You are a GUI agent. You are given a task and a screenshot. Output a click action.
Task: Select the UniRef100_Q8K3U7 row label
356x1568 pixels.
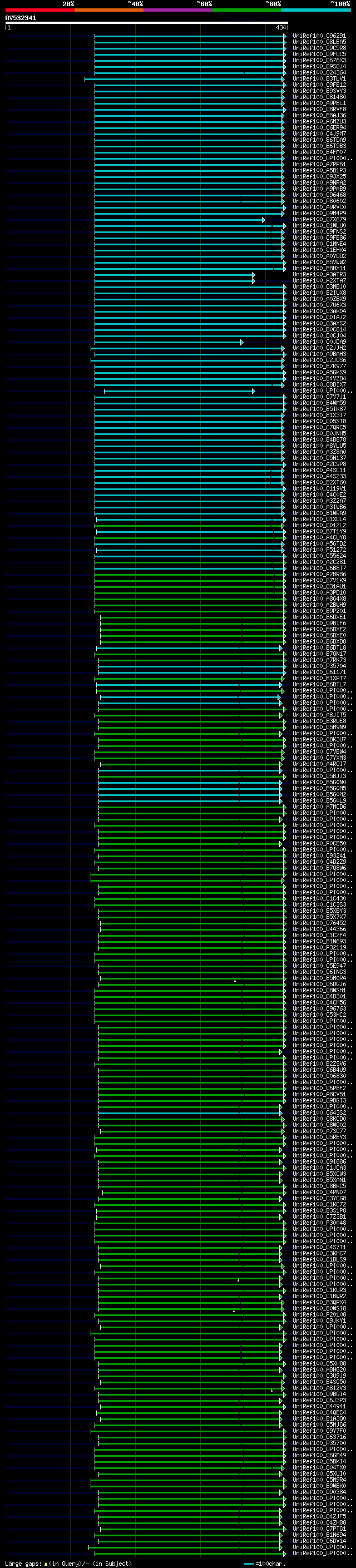click(319, 740)
